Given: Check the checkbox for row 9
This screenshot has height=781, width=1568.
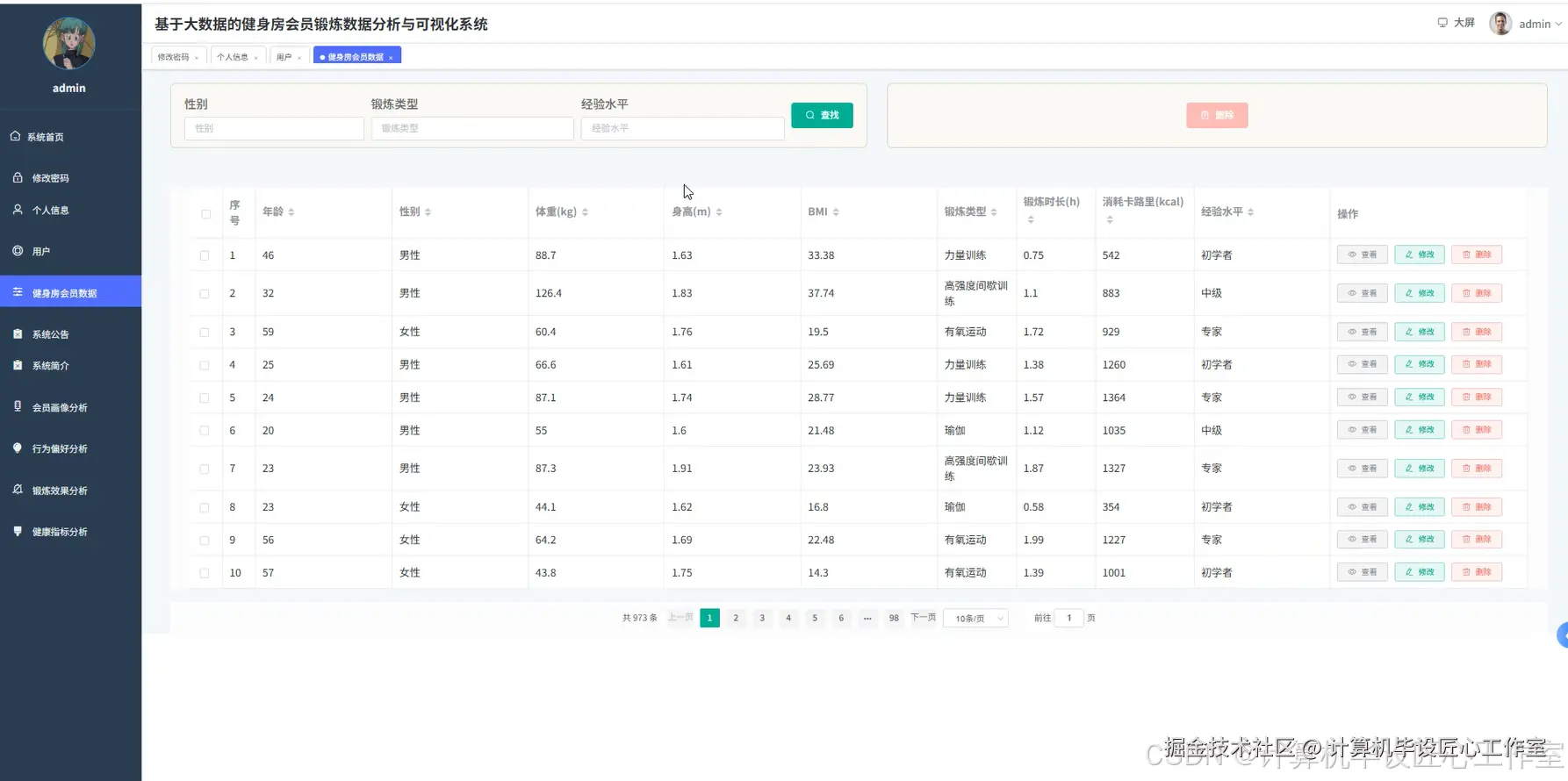Looking at the screenshot, I should [x=205, y=541].
